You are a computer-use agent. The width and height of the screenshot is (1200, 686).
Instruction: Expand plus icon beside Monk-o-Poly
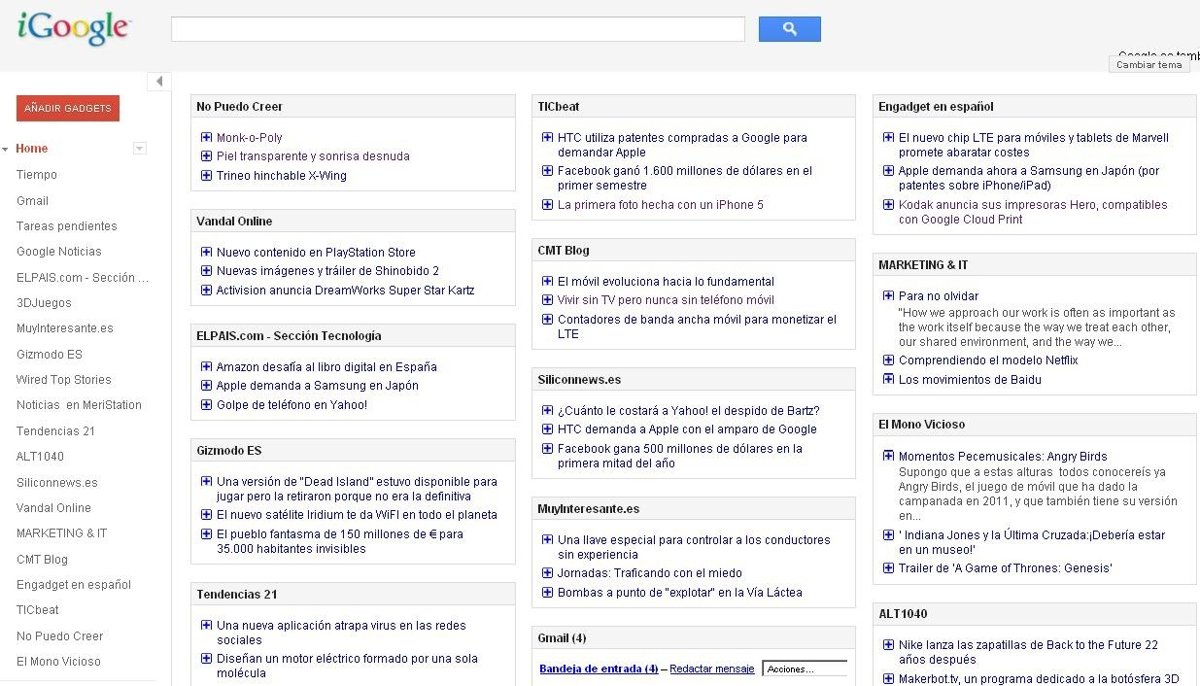(x=206, y=138)
